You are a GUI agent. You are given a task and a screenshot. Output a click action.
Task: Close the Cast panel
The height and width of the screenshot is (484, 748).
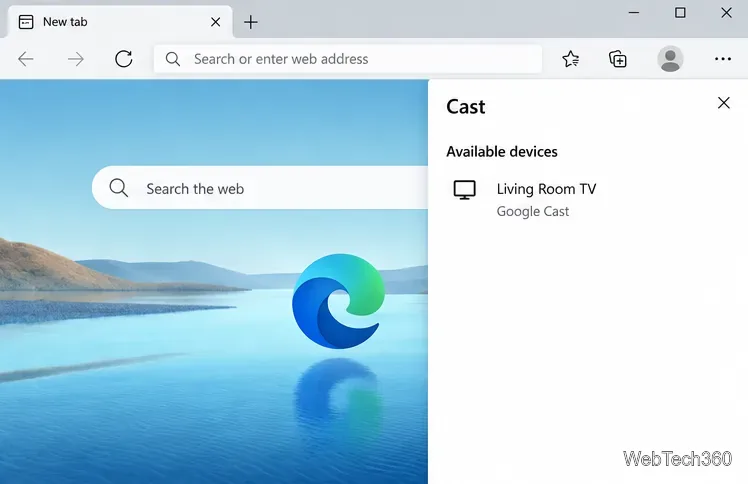[x=724, y=103]
